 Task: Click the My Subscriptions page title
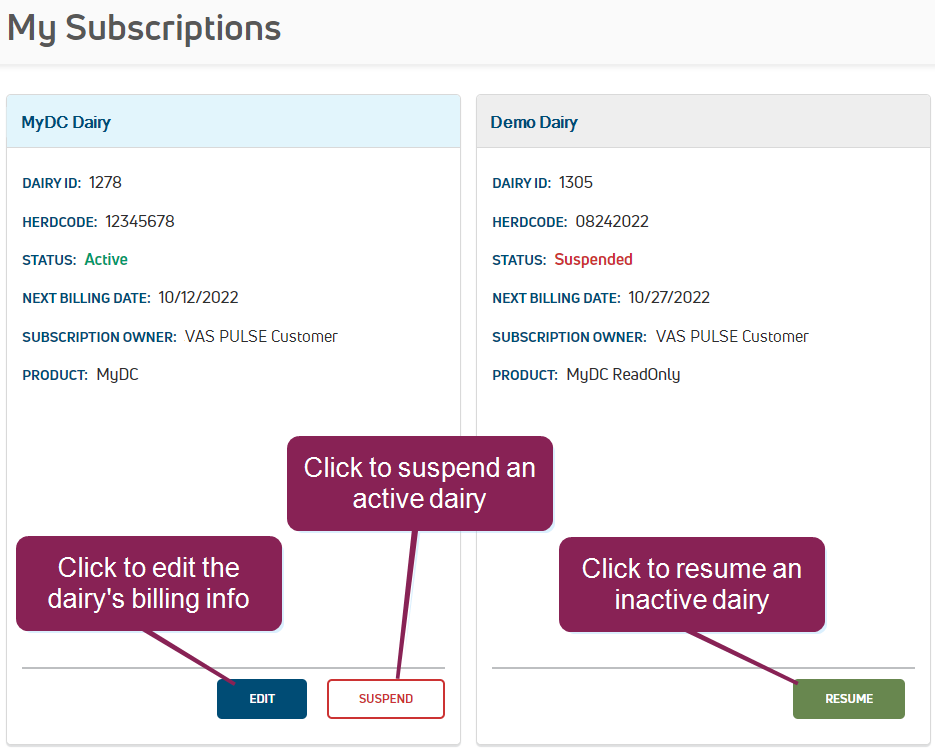pyautogui.click(x=144, y=28)
